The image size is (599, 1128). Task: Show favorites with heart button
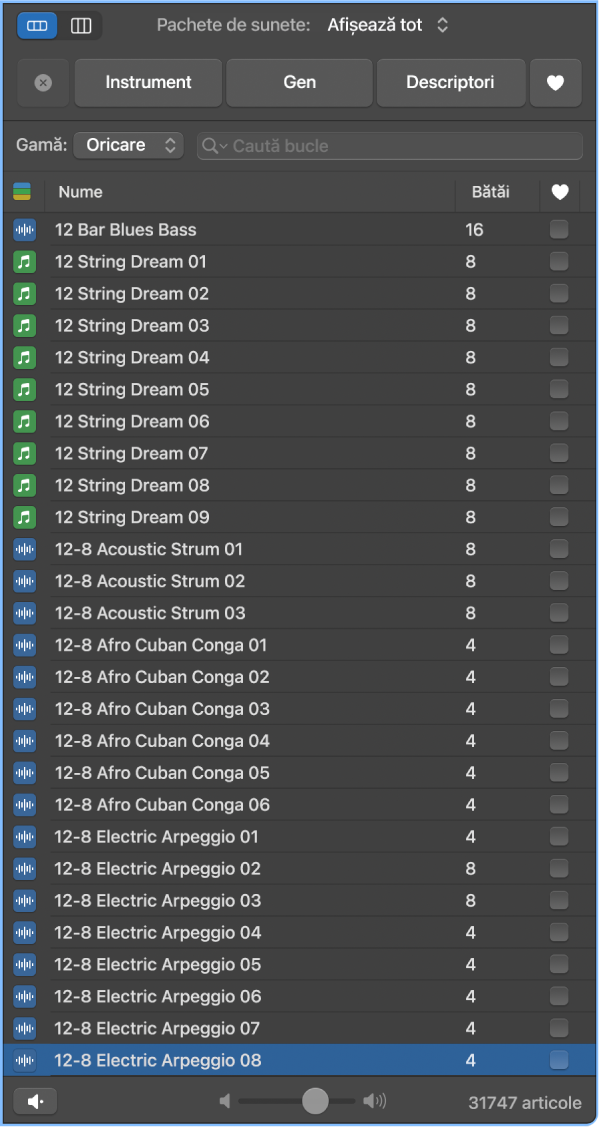click(555, 83)
